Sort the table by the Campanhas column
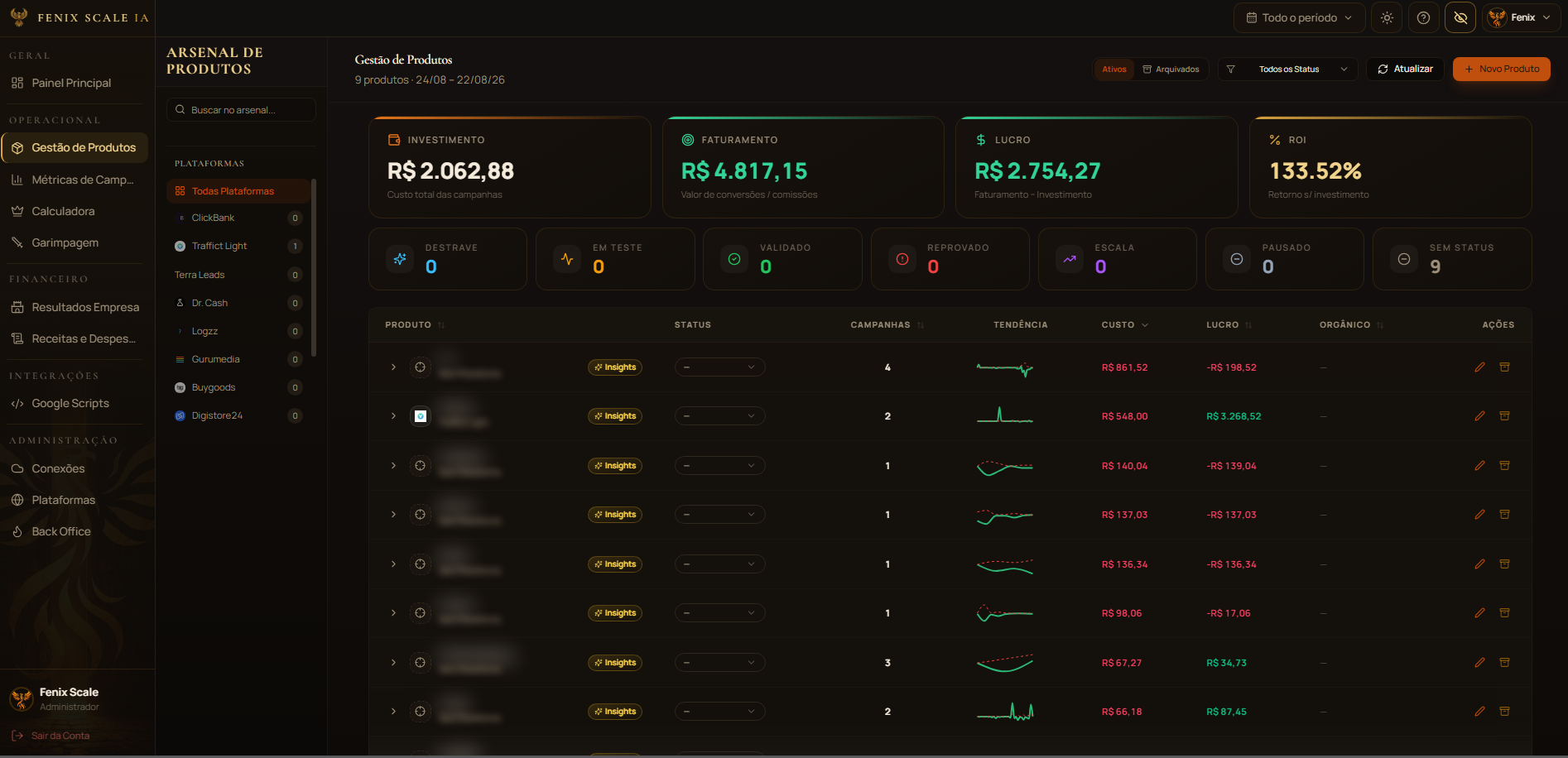 [887, 325]
